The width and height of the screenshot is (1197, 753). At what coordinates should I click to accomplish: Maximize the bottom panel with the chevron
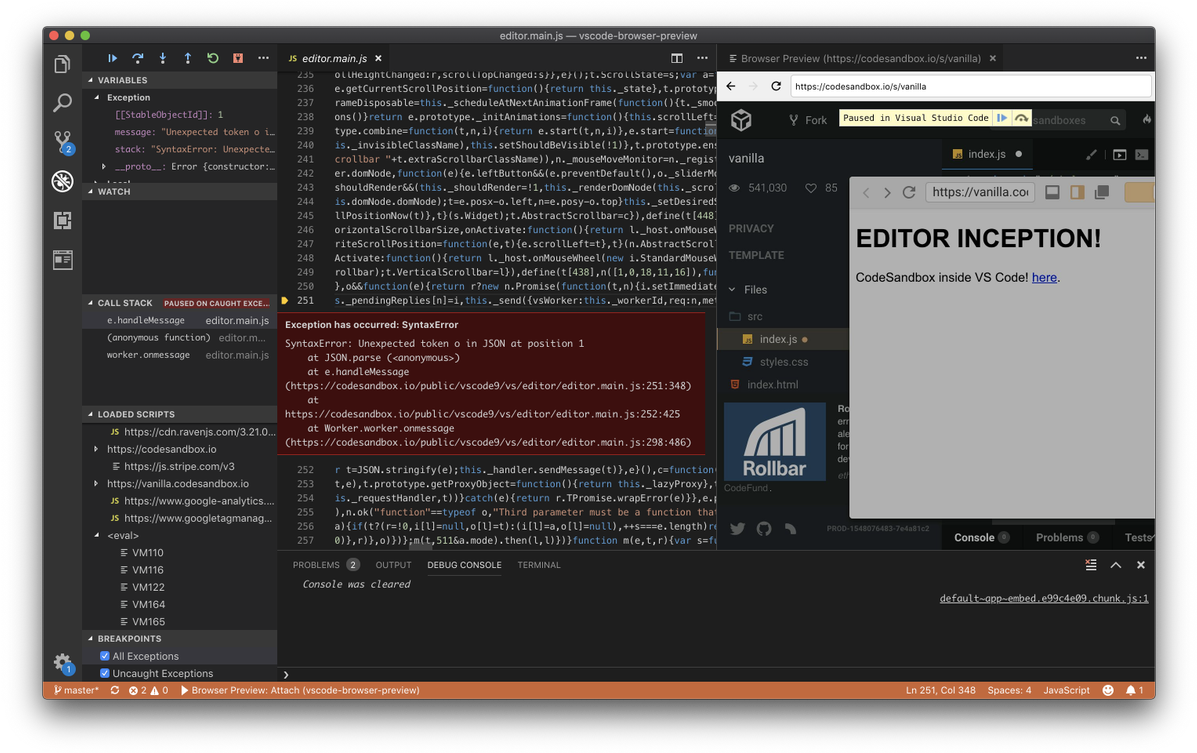(x=1116, y=565)
